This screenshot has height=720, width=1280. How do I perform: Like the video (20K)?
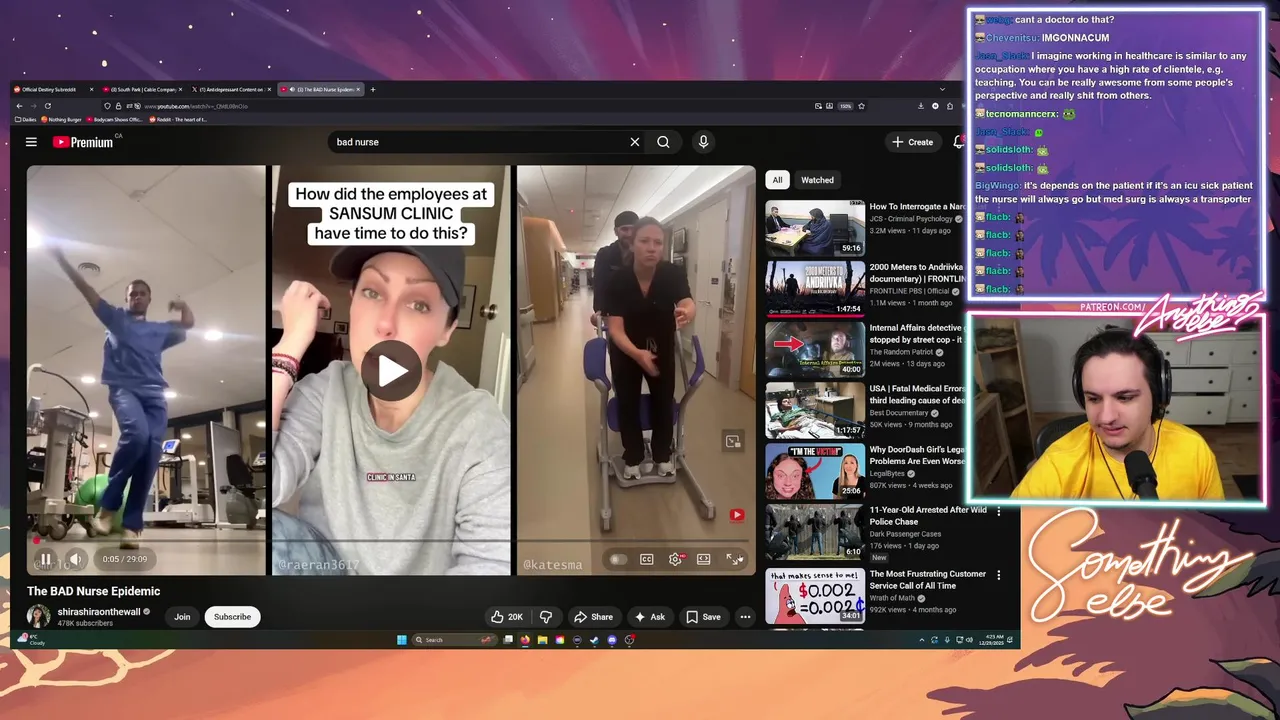point(507,617)
